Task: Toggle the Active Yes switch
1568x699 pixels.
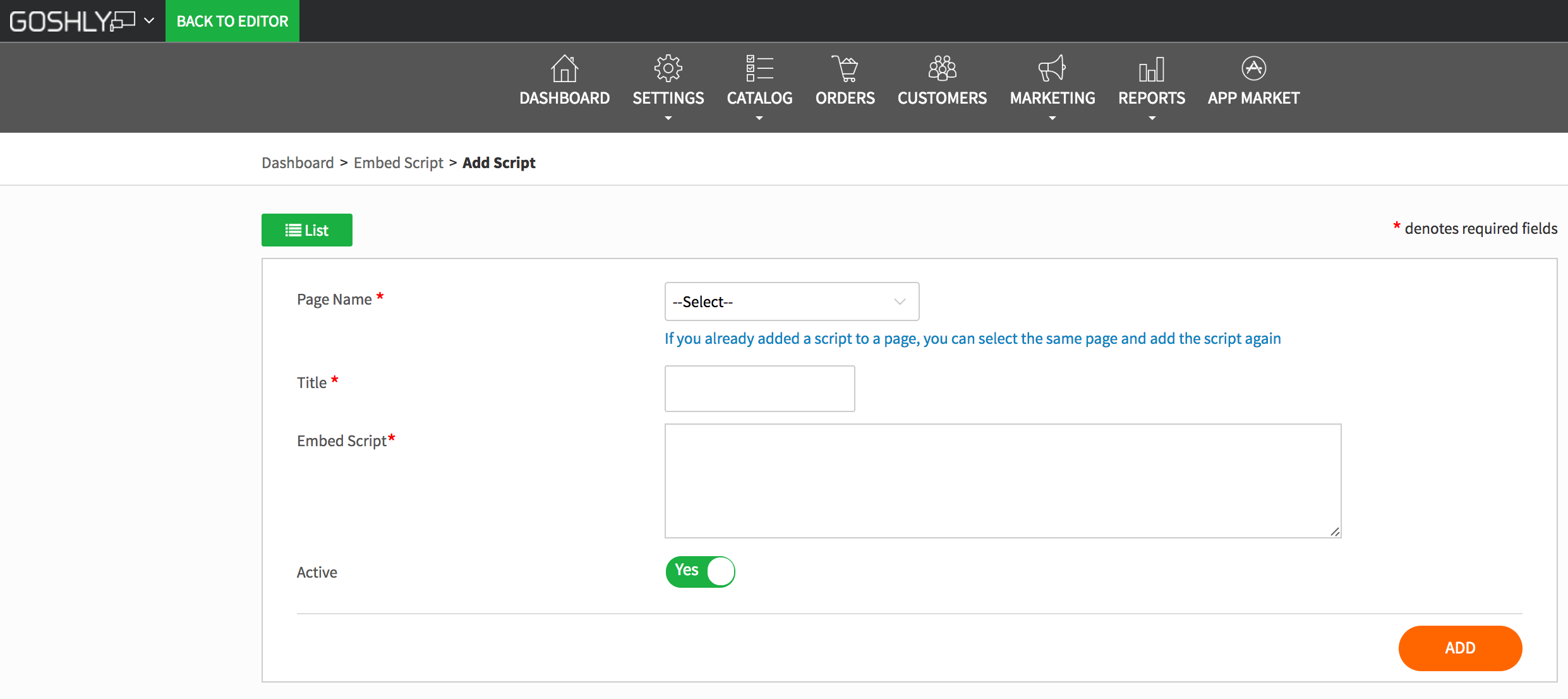Action: tap(700, 571)
